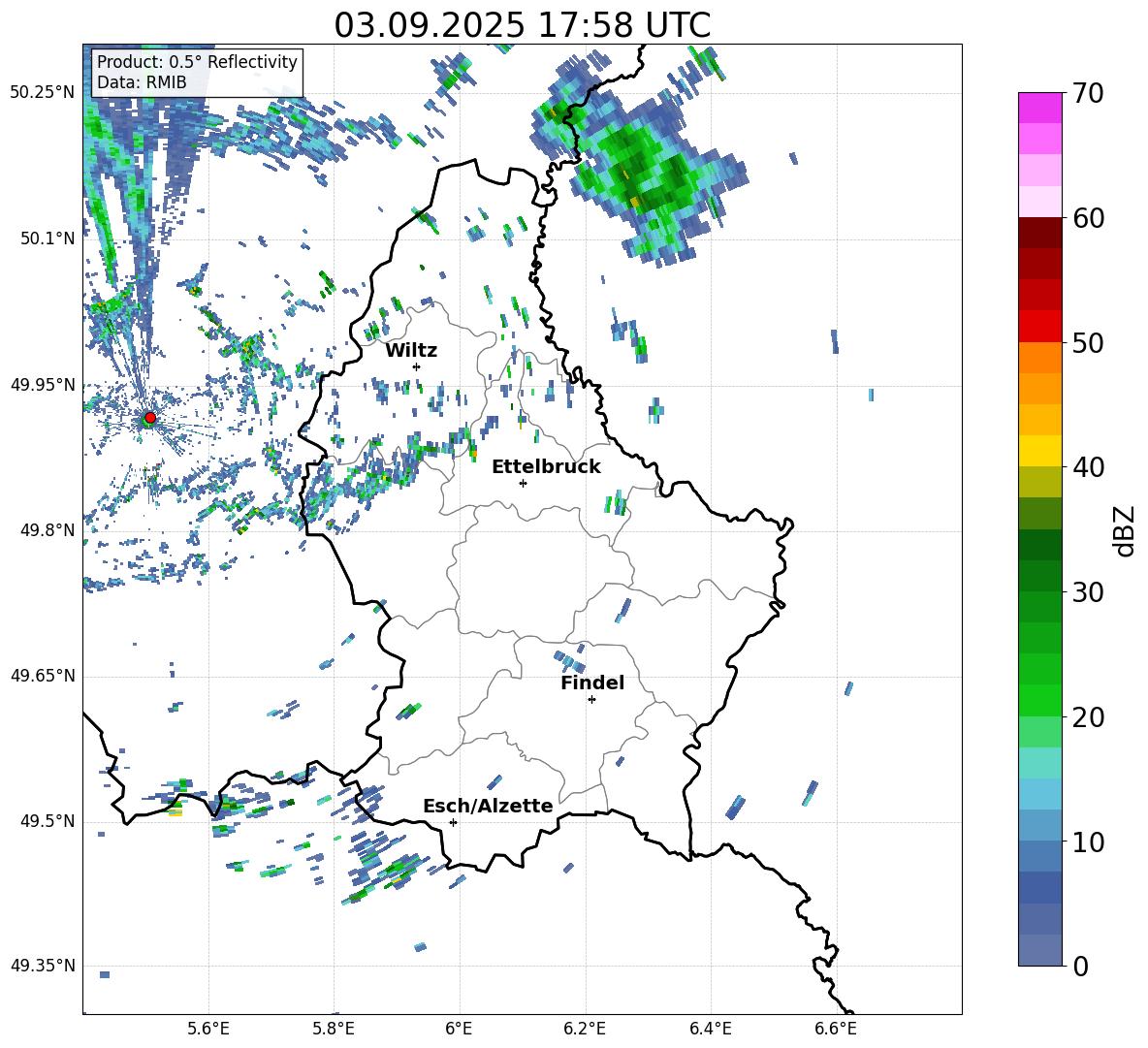Click 'Product: 0.5° Reflectivity' text

pos(197,62)
